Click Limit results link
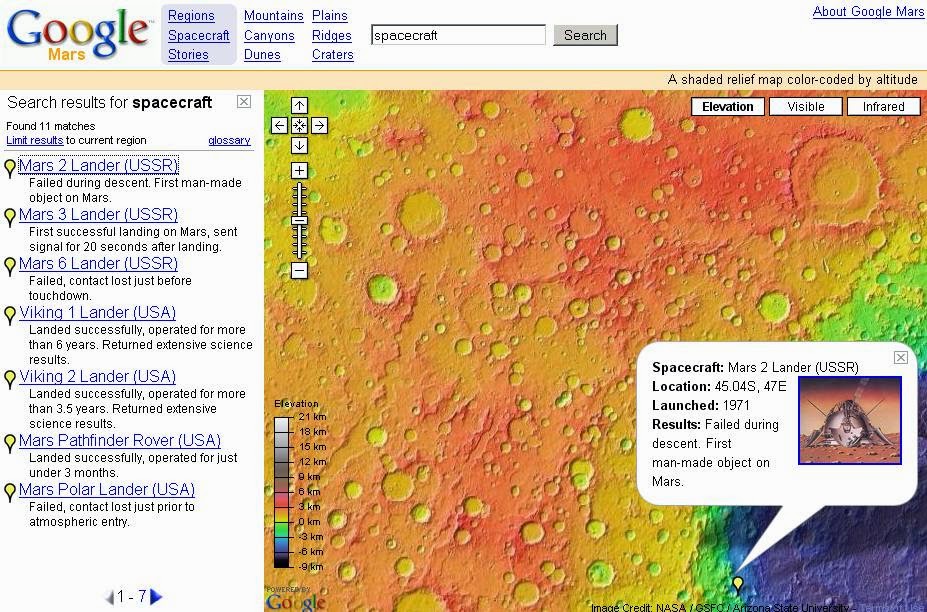Screen dimensions: 927x612 34,140
